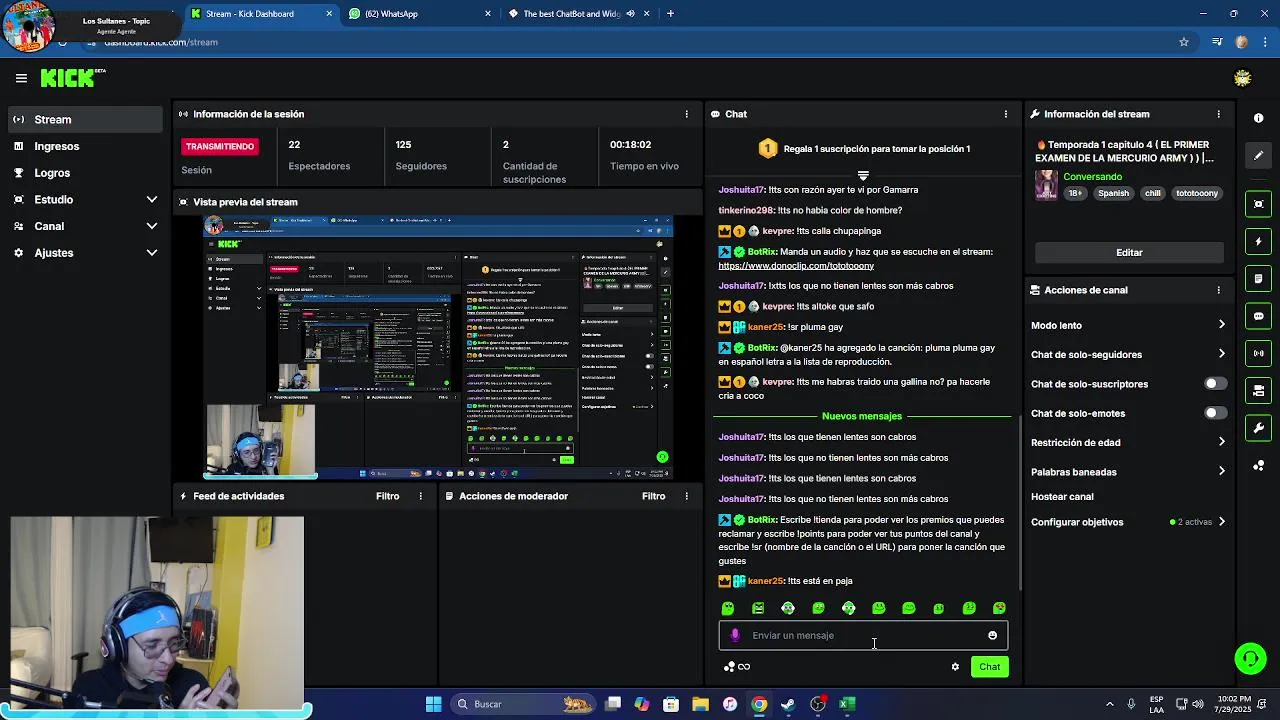The width and height of the screenshot is (1280, 720).
Task: Select Stream in the left sidebar
Action: tap(85, 119)
